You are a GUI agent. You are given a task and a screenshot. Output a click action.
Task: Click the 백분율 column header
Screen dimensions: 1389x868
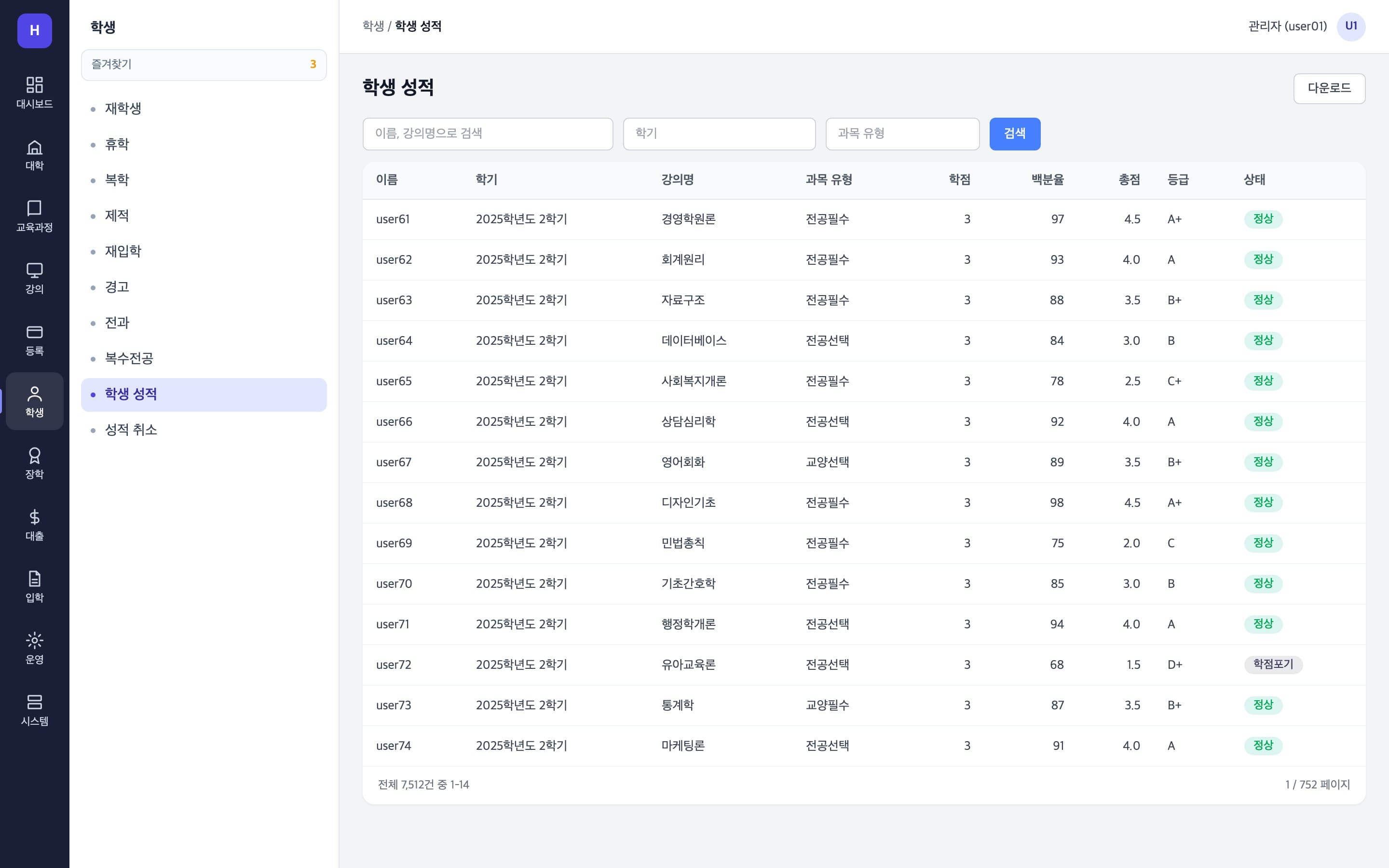point(1048,180)
